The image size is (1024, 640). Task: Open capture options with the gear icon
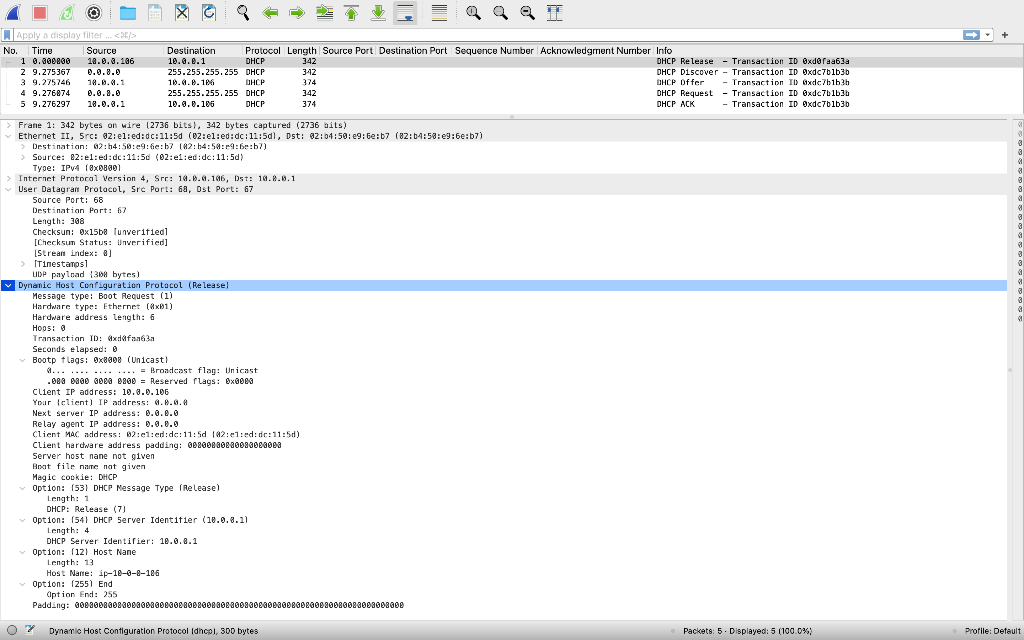92,12
